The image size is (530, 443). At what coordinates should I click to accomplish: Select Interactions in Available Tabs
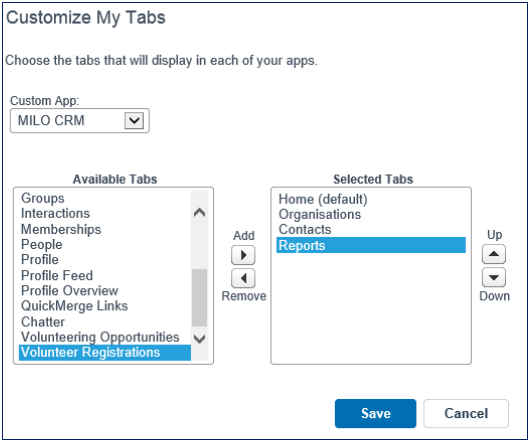tap(55, 214)
